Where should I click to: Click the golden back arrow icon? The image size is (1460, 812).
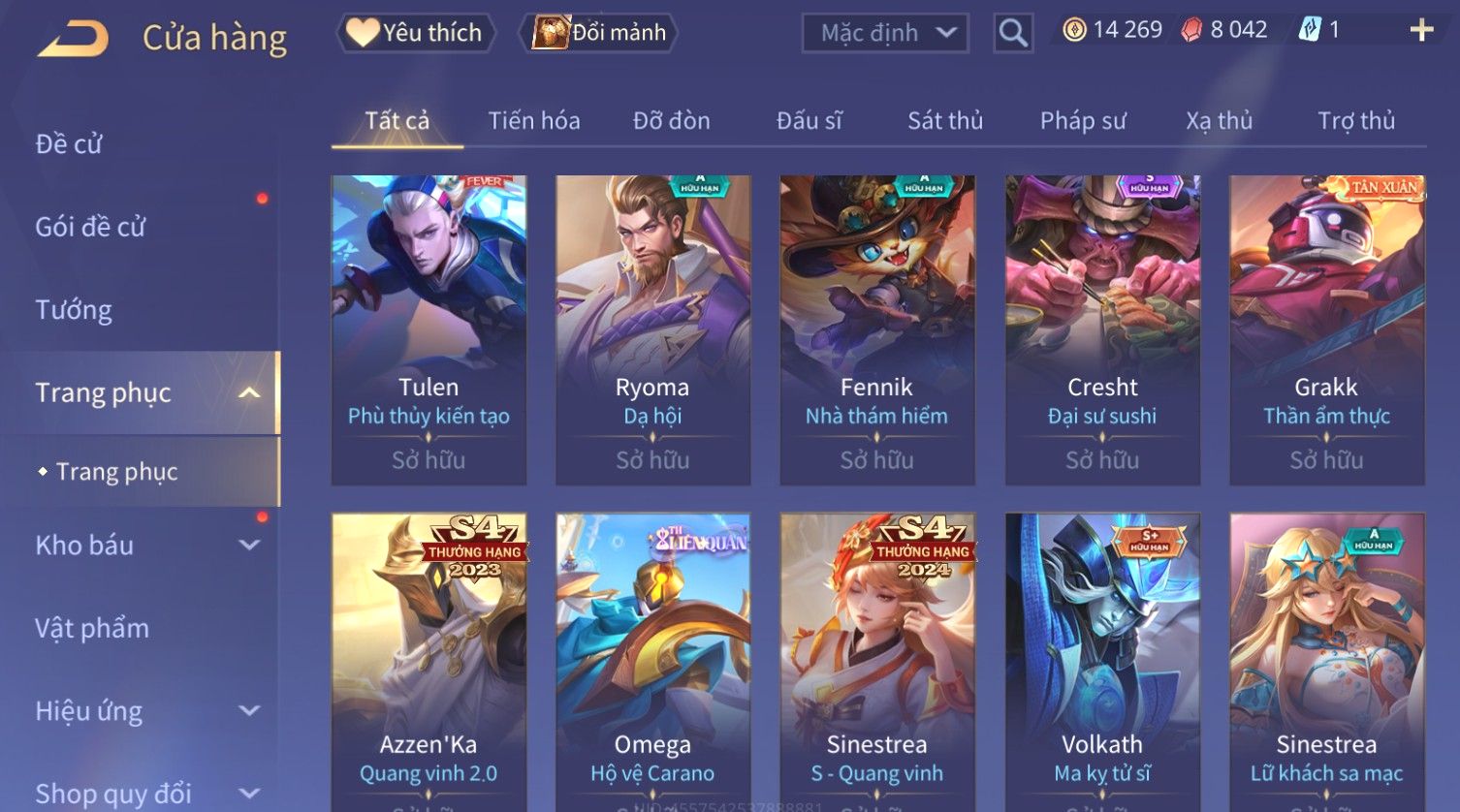(73, 38)
